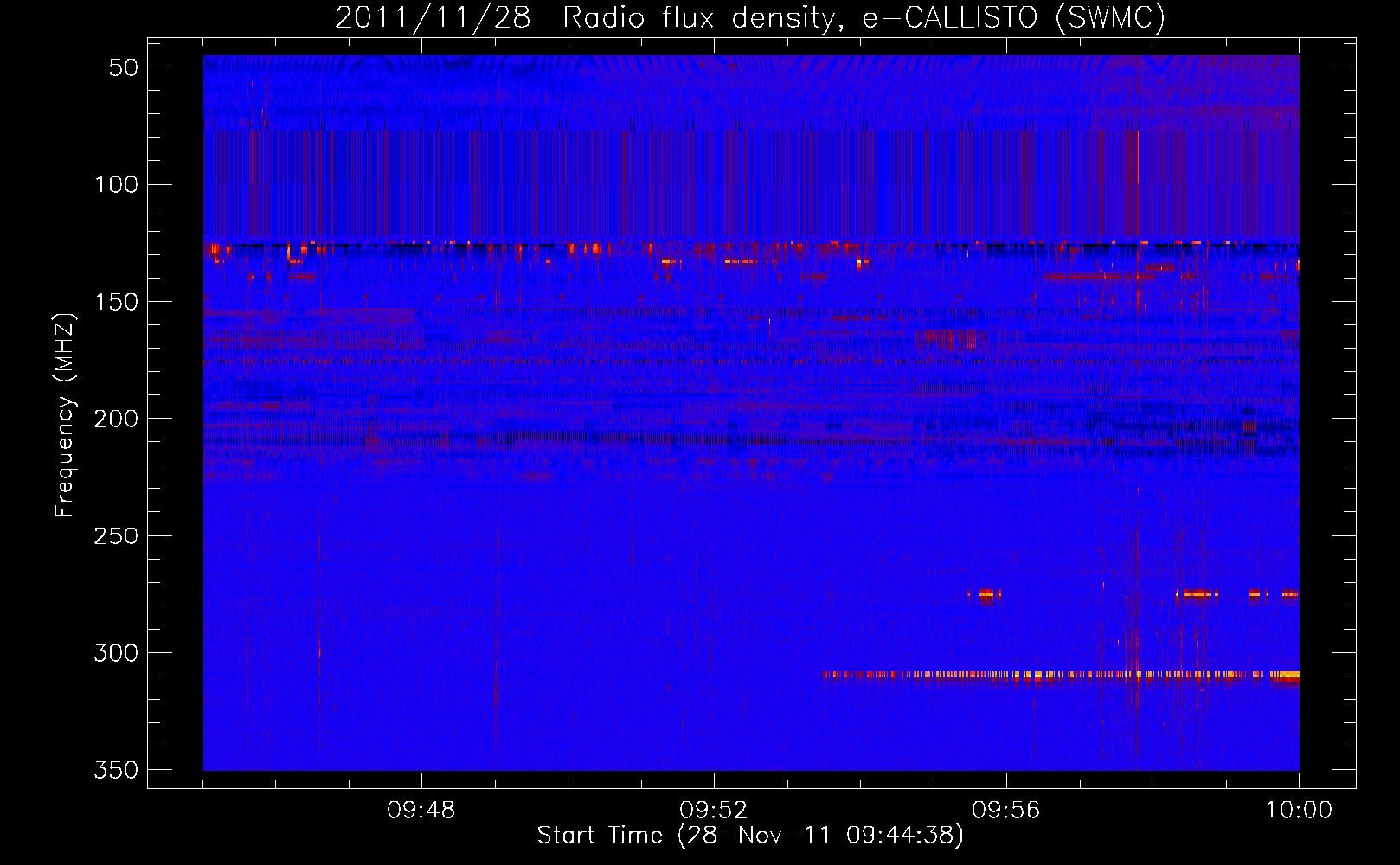Click the 200 frequency tick label

117,419
